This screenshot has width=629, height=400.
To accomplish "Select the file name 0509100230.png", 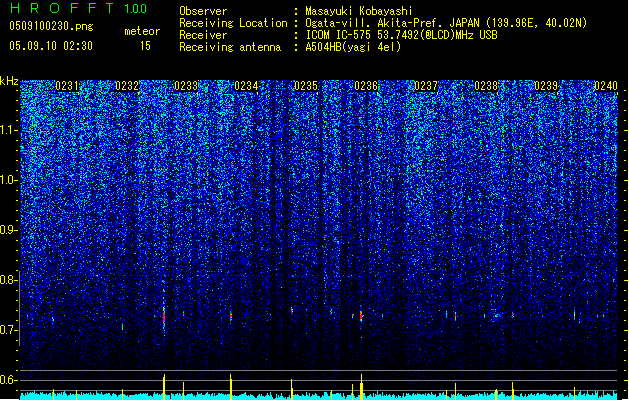I will point(51,26).
